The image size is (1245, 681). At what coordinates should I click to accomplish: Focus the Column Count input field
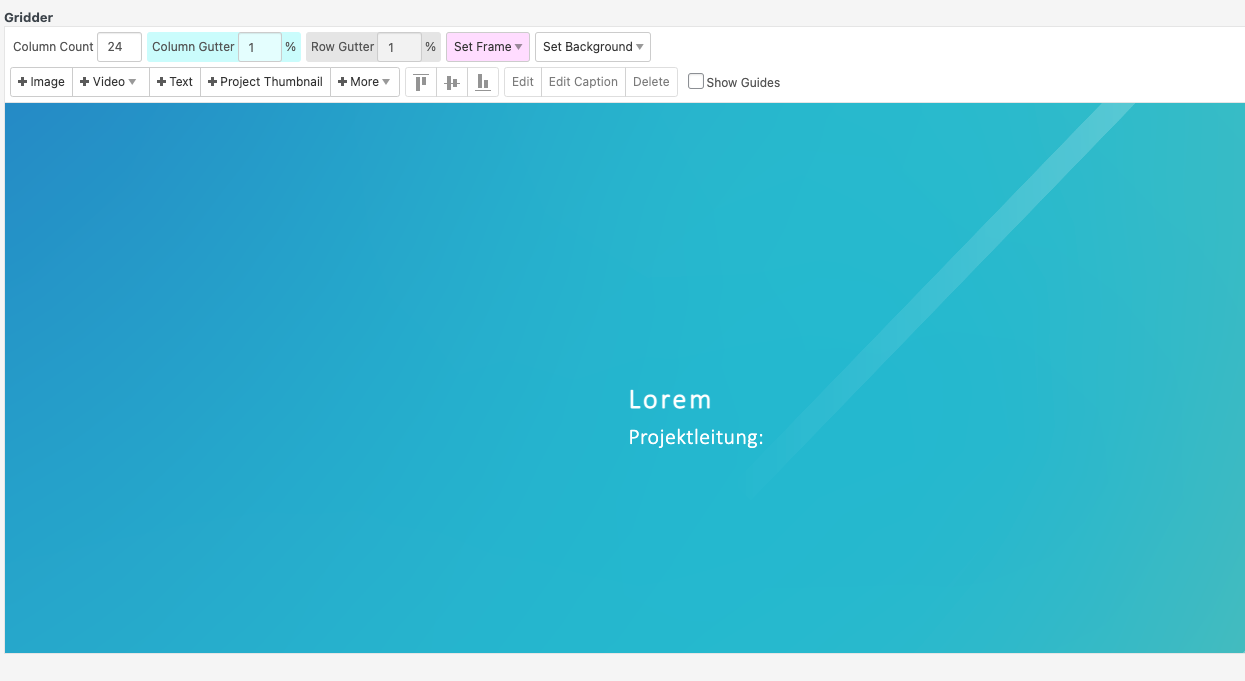click(119, 47)
